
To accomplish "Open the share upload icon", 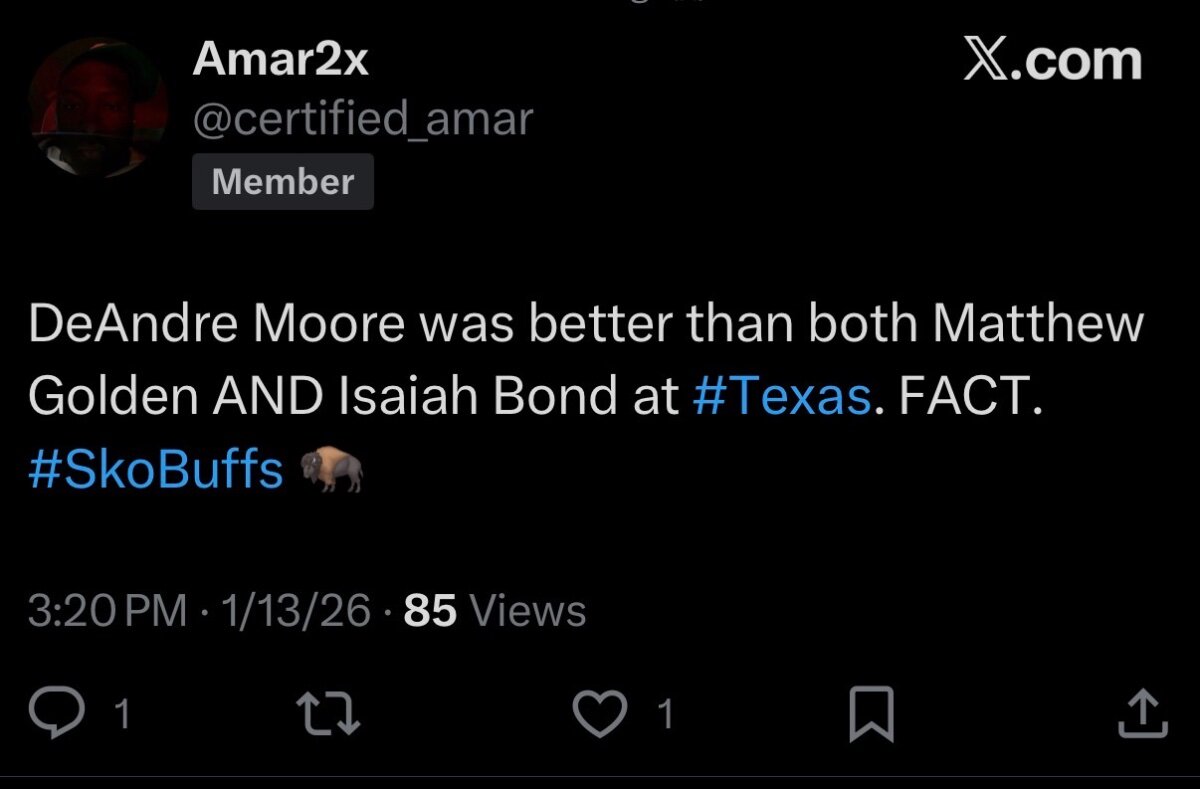I will (x=1141, y=714).
